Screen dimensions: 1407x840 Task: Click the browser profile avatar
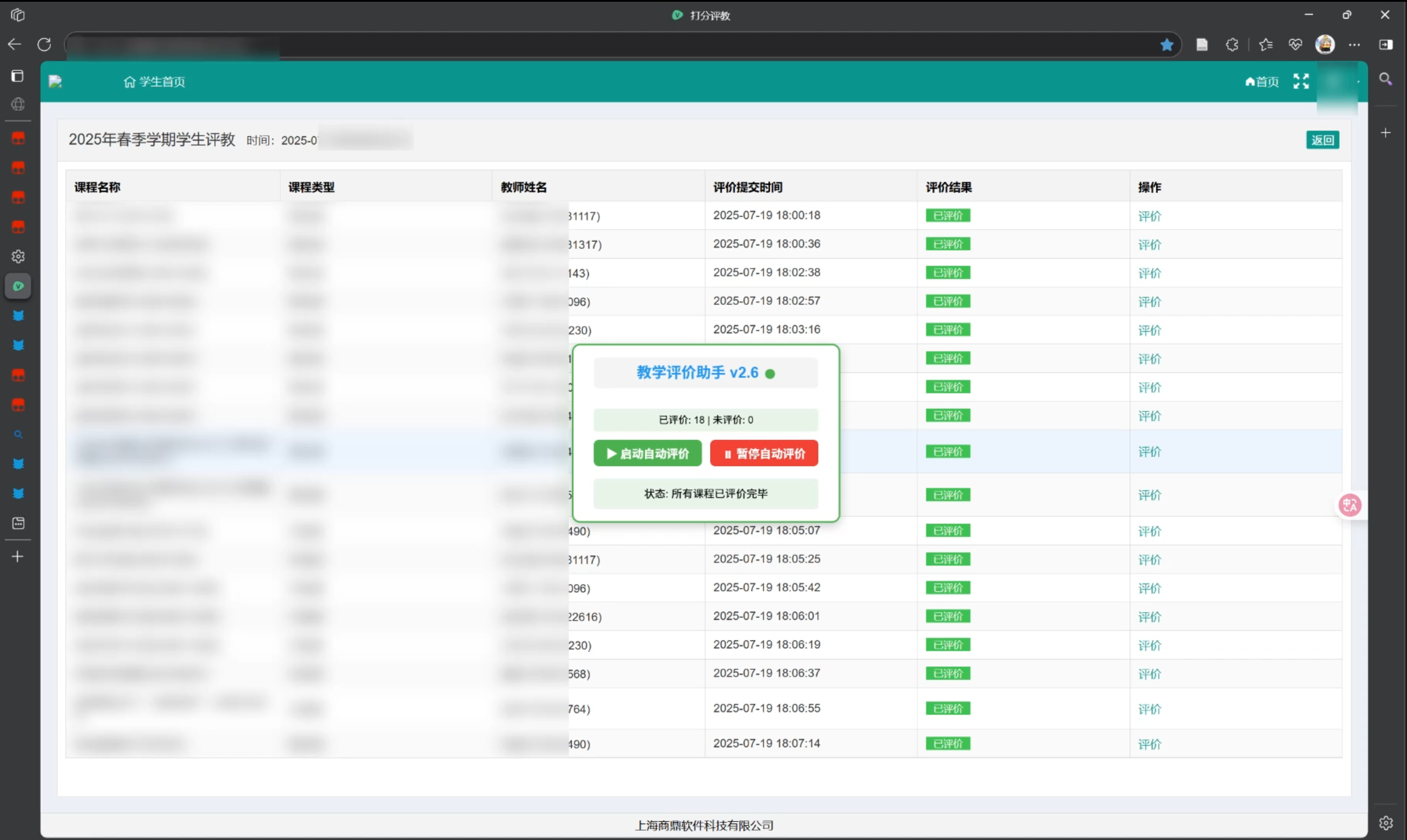(1325, 44)
